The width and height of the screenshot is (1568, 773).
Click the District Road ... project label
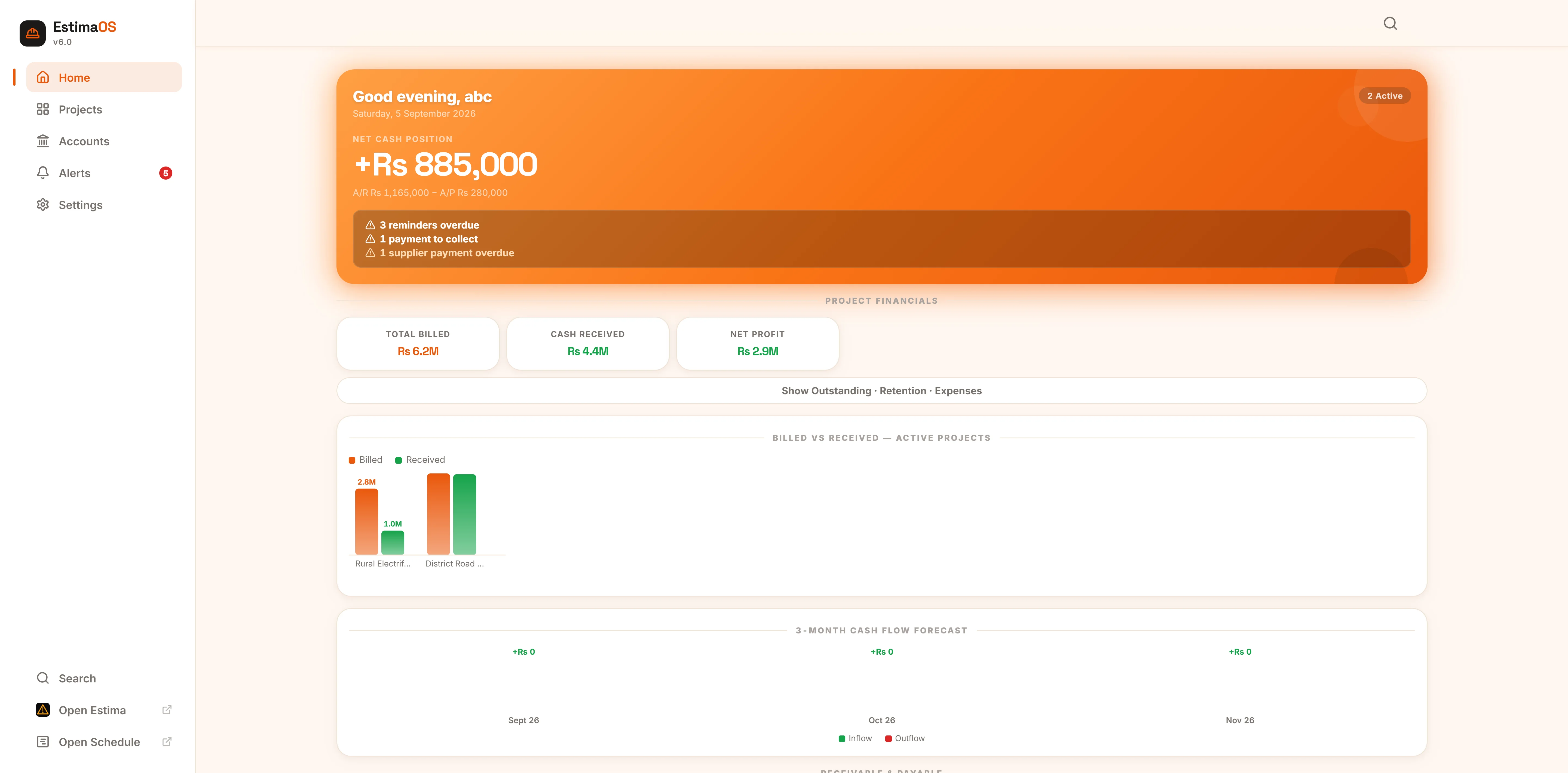tap(455, 564)
